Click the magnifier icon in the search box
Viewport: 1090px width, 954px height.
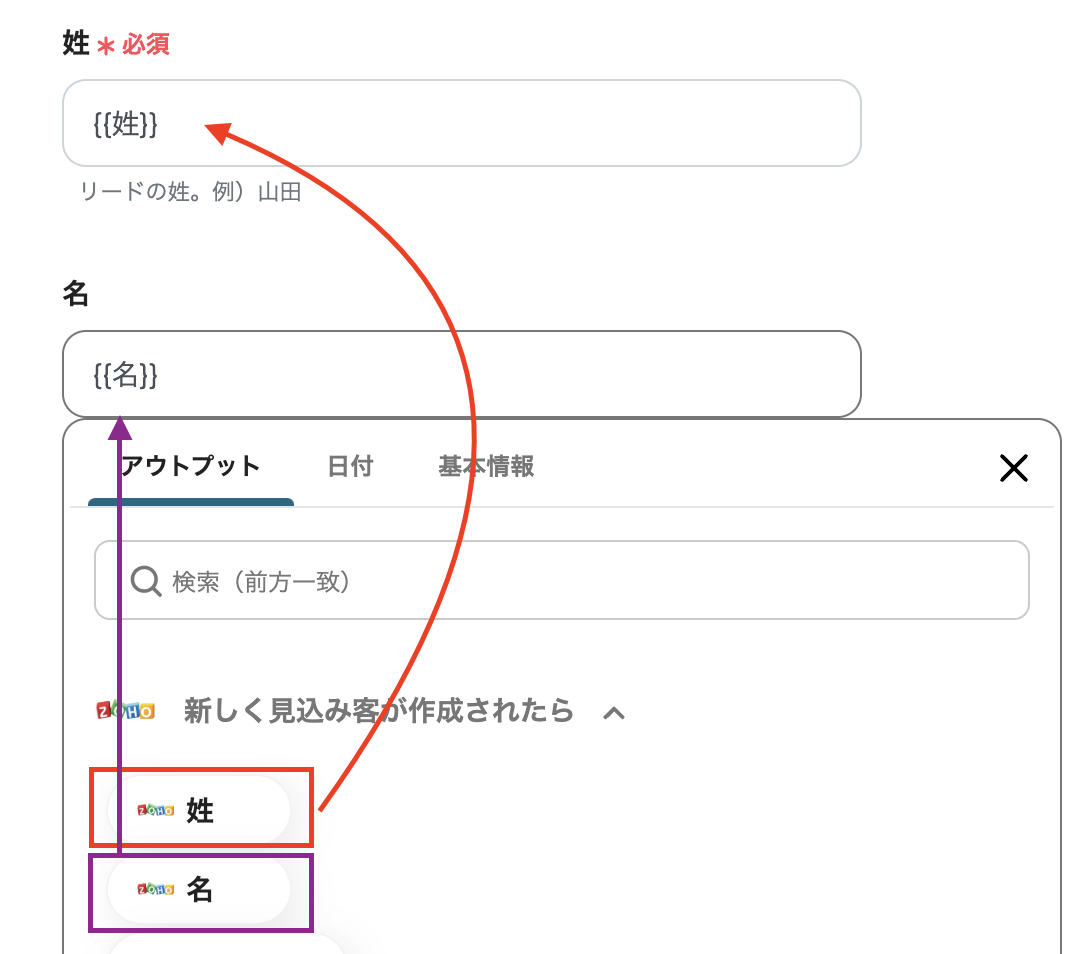coord(146,581)
